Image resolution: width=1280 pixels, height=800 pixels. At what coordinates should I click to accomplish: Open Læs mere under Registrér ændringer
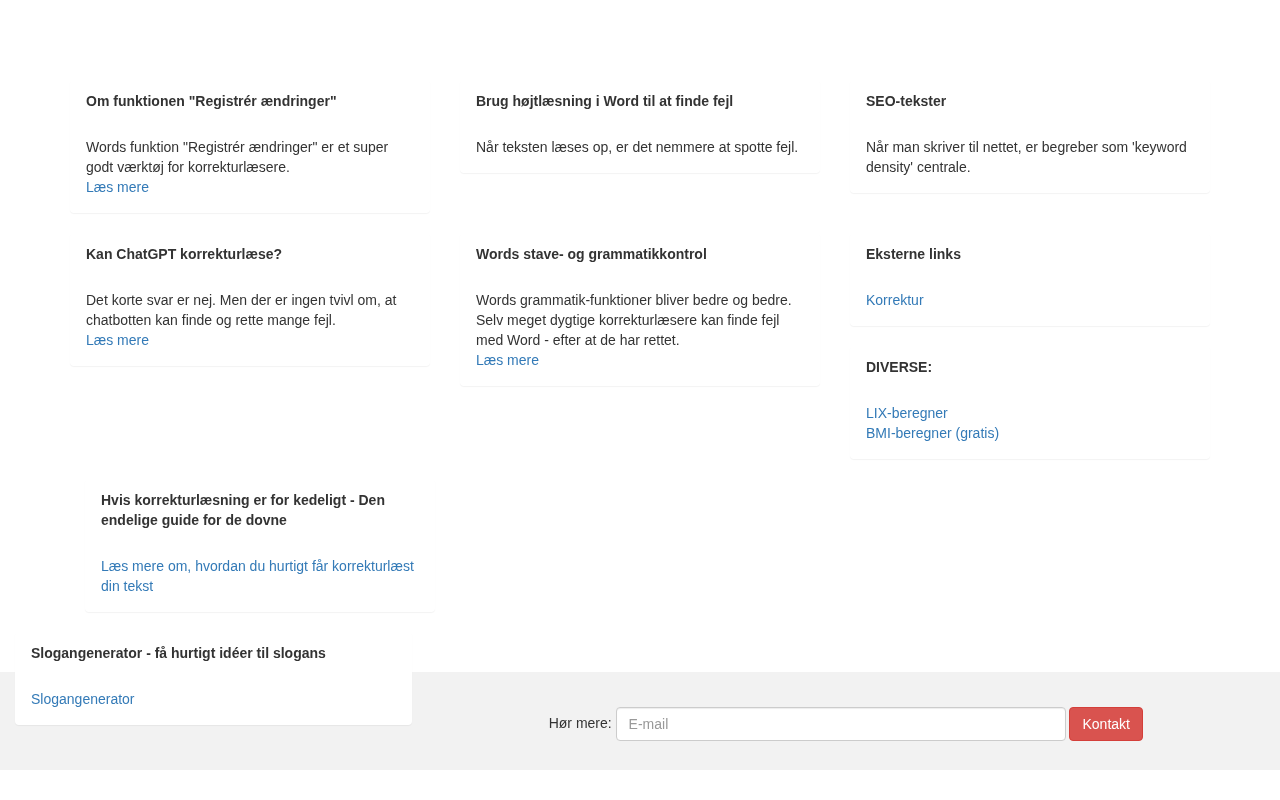(117, 187)
